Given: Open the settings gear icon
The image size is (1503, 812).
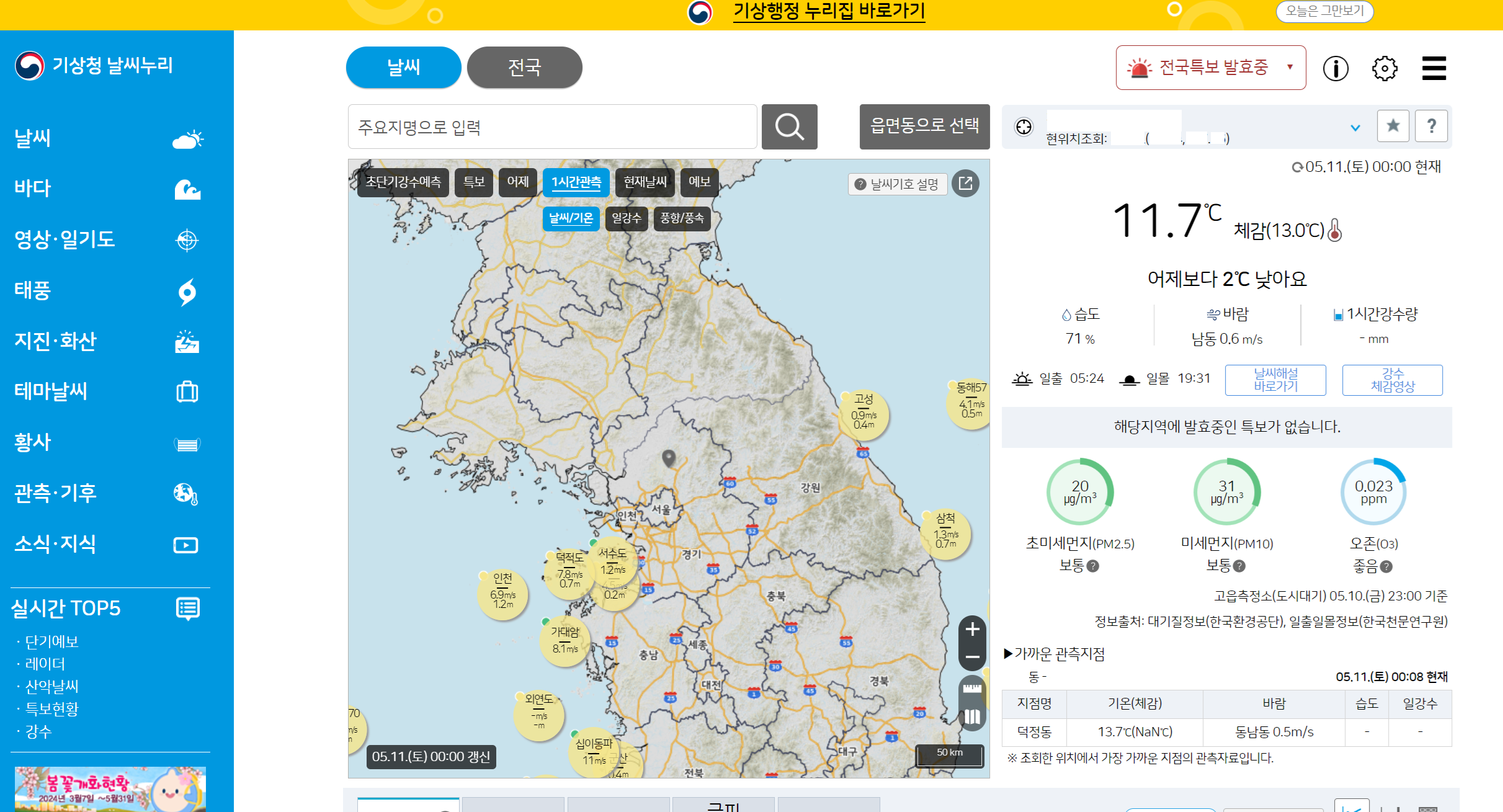Looking at the screenshot, I should click(x=1385, y=68).
